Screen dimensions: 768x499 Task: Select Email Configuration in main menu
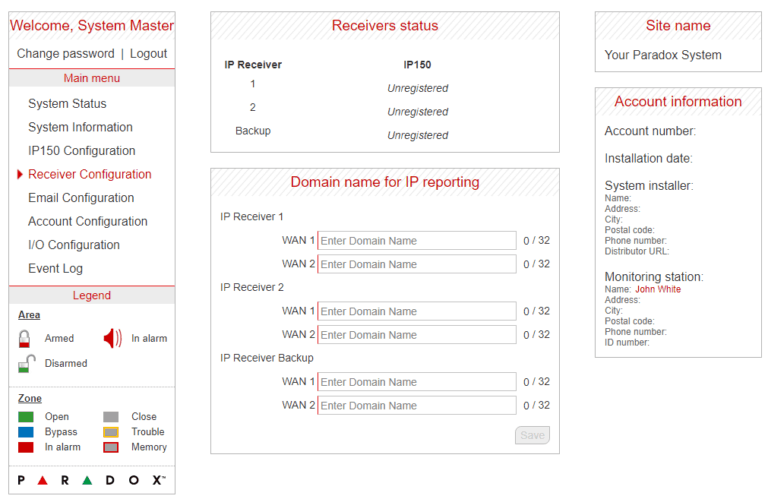tap(81, 198)
